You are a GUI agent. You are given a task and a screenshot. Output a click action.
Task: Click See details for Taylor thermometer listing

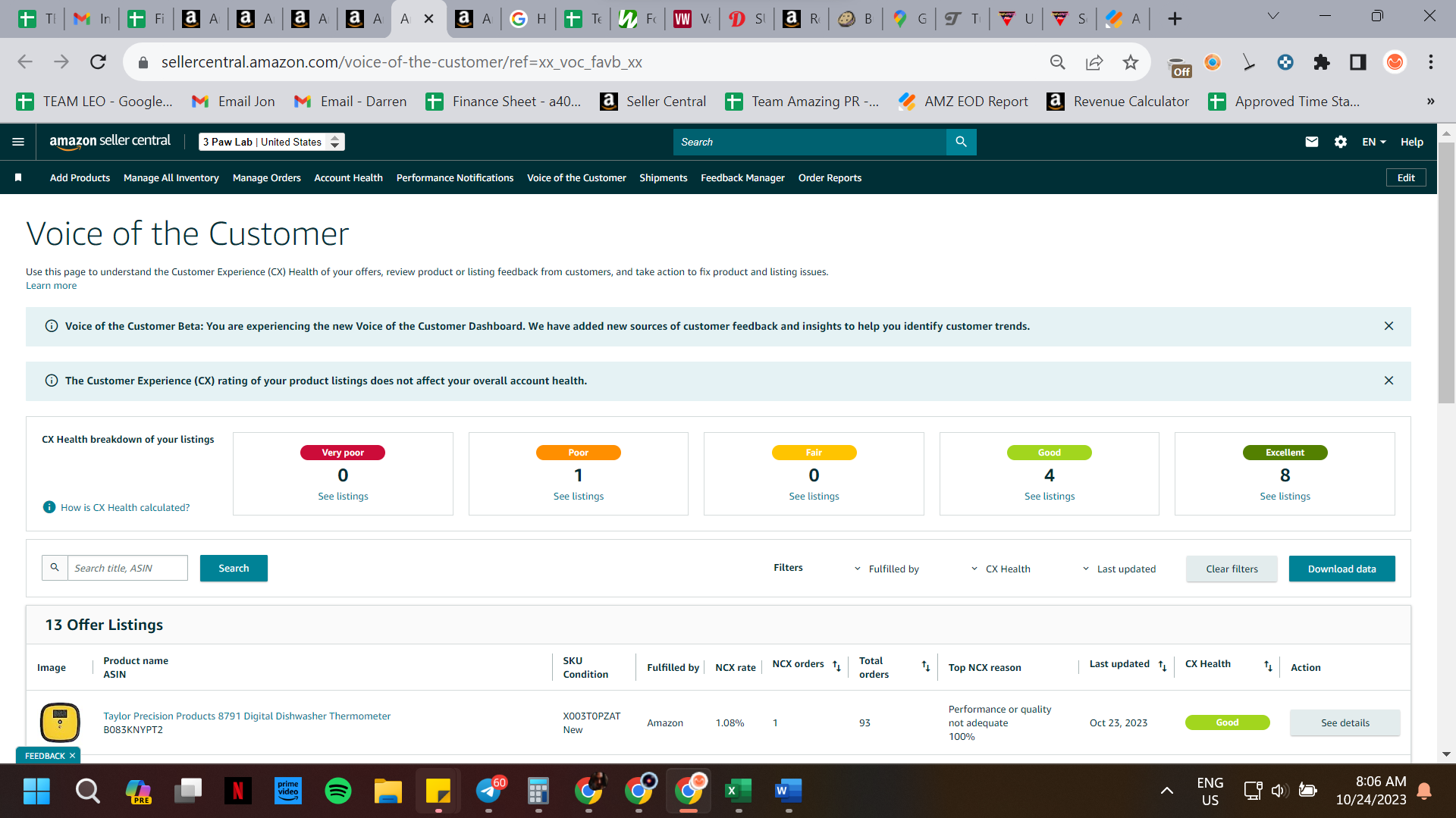click(1345, 722)
